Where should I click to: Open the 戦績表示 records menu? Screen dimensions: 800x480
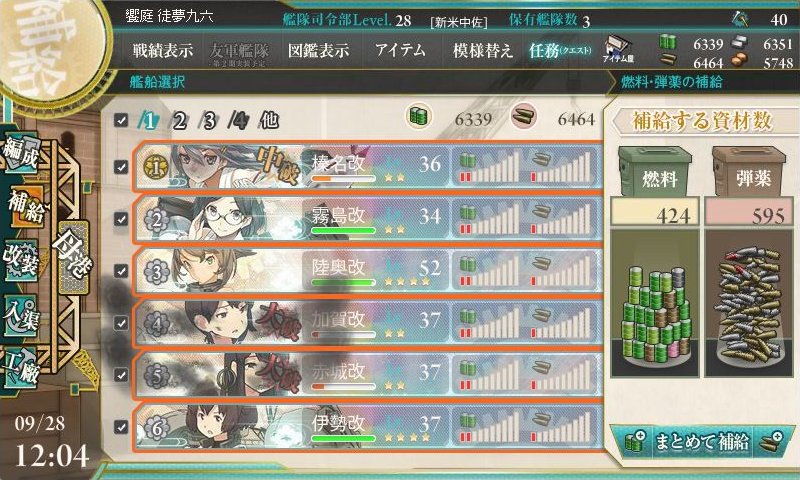pos(163,50)
